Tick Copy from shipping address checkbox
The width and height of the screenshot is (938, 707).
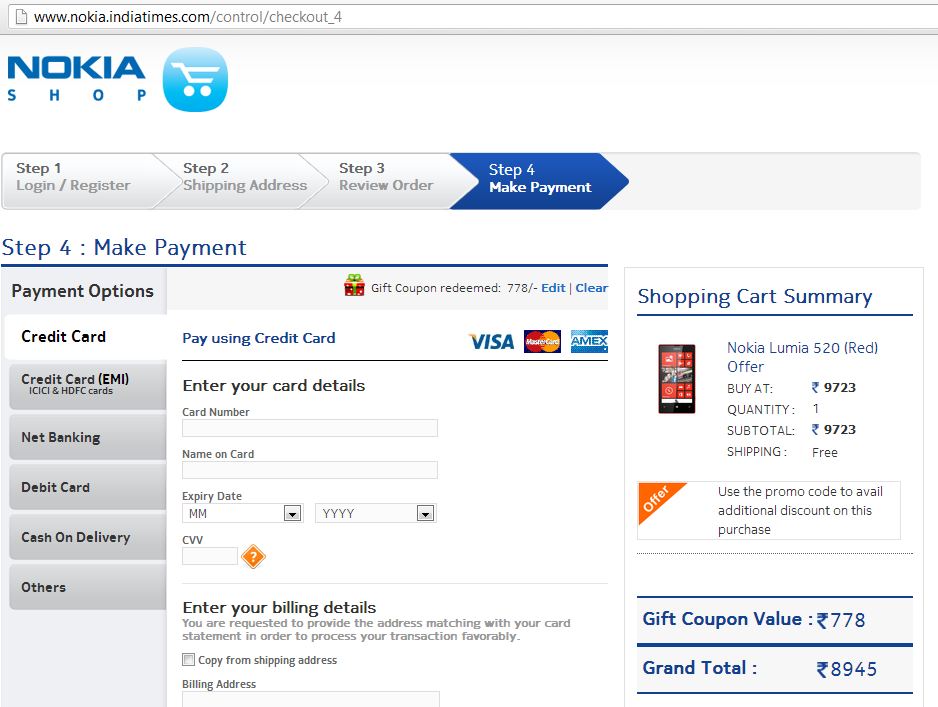pos(188,659)
